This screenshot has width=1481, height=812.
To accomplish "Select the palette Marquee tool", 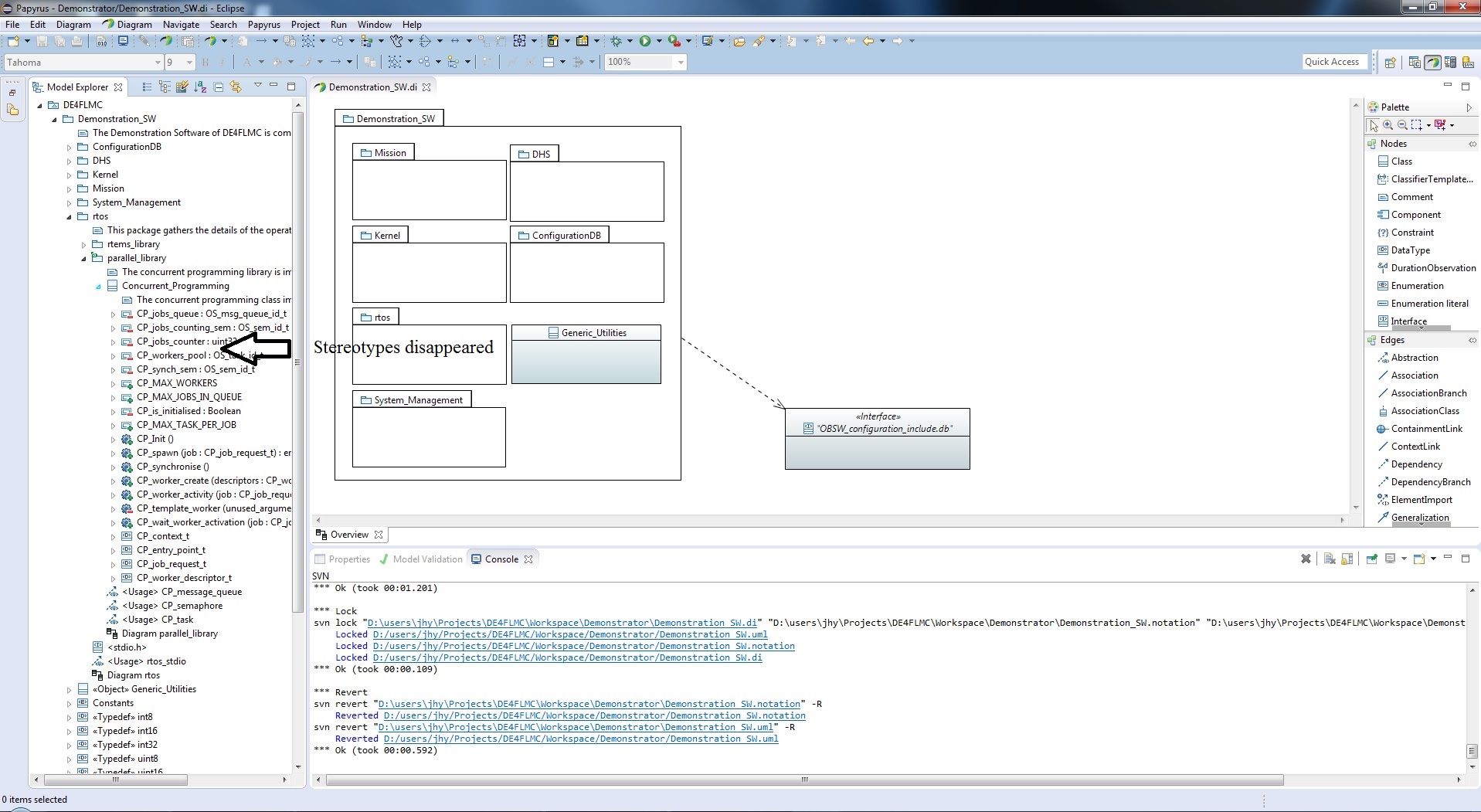I will (1417, 125).
